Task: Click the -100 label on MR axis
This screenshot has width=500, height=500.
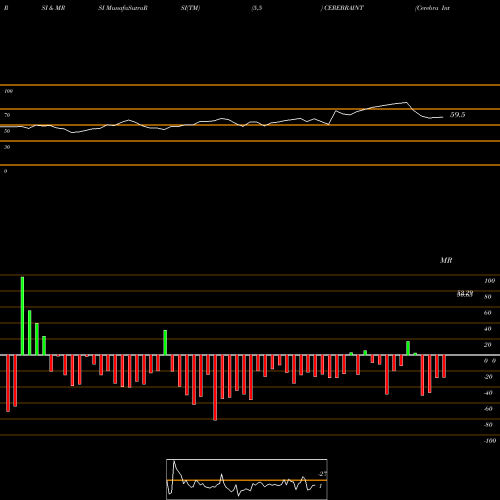Action: coord(490,441)
